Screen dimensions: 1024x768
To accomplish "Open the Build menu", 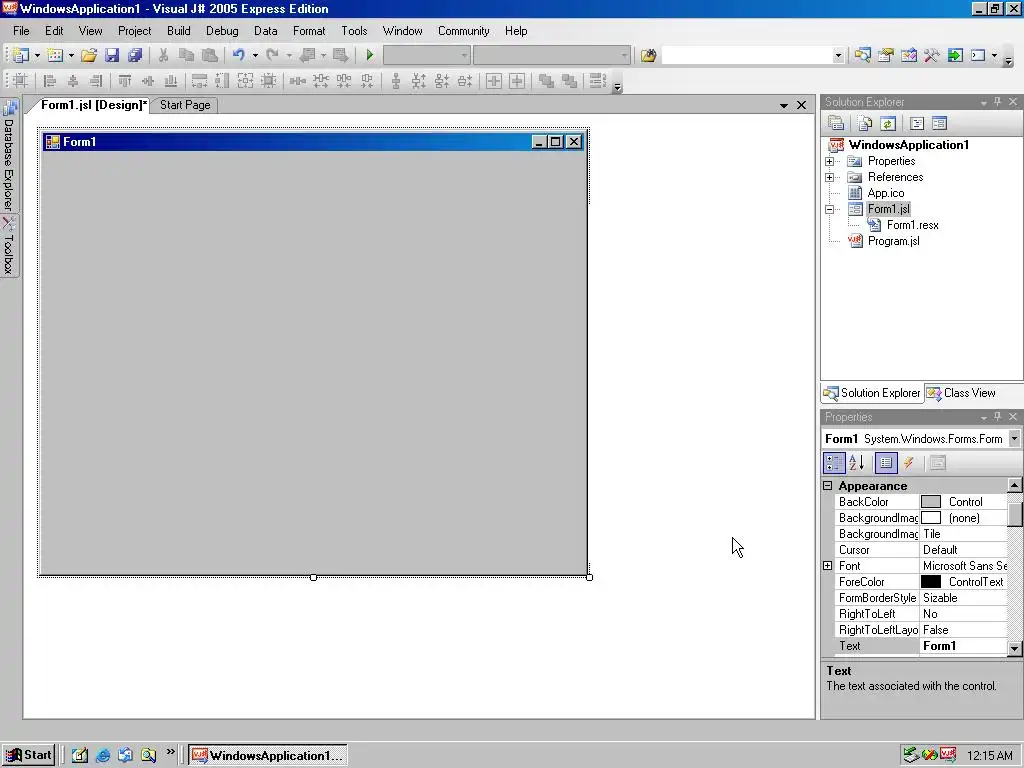I will pos(178,31).
